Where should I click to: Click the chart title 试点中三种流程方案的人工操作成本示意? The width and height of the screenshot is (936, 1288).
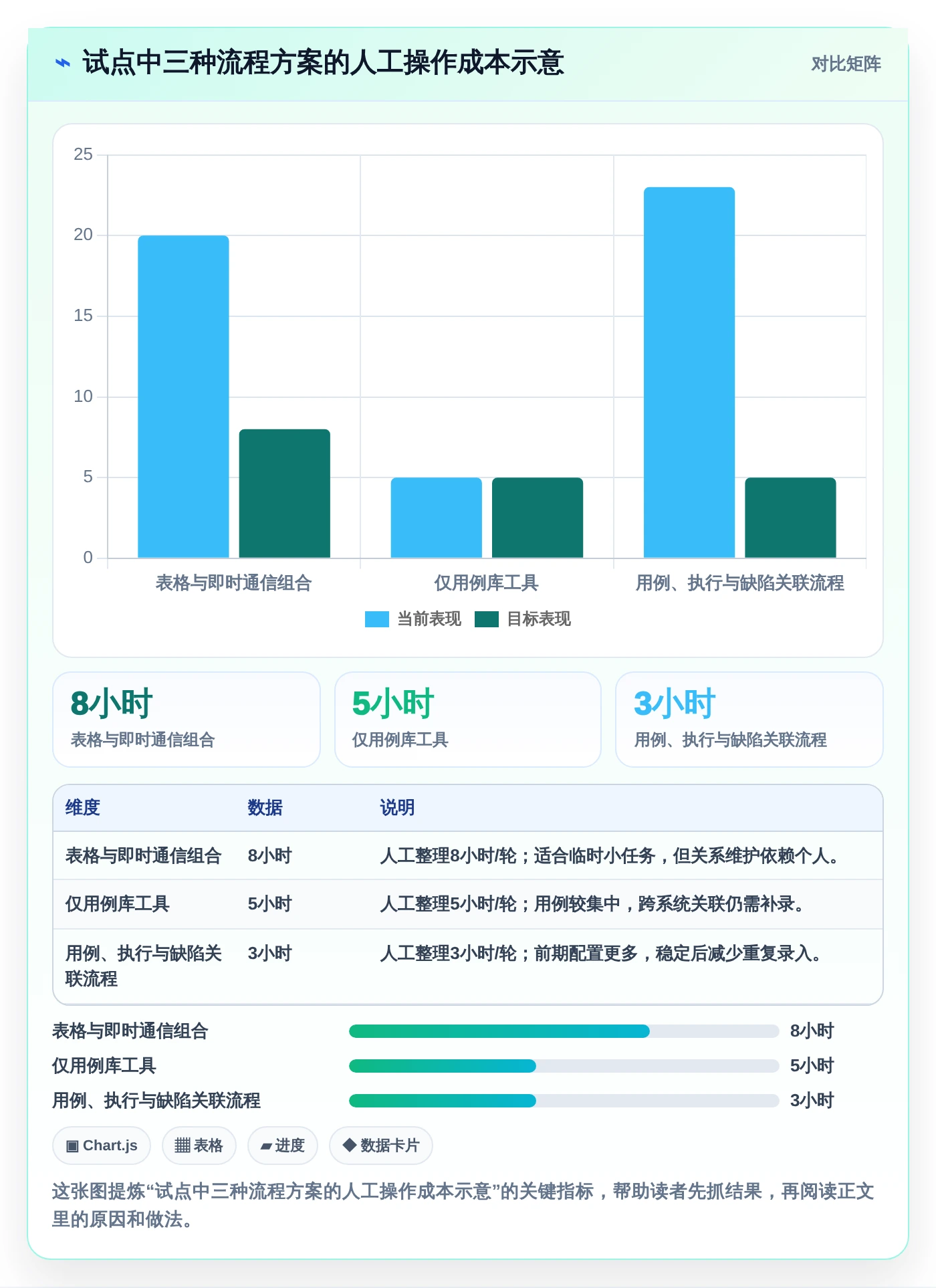(x=323, y=63)
